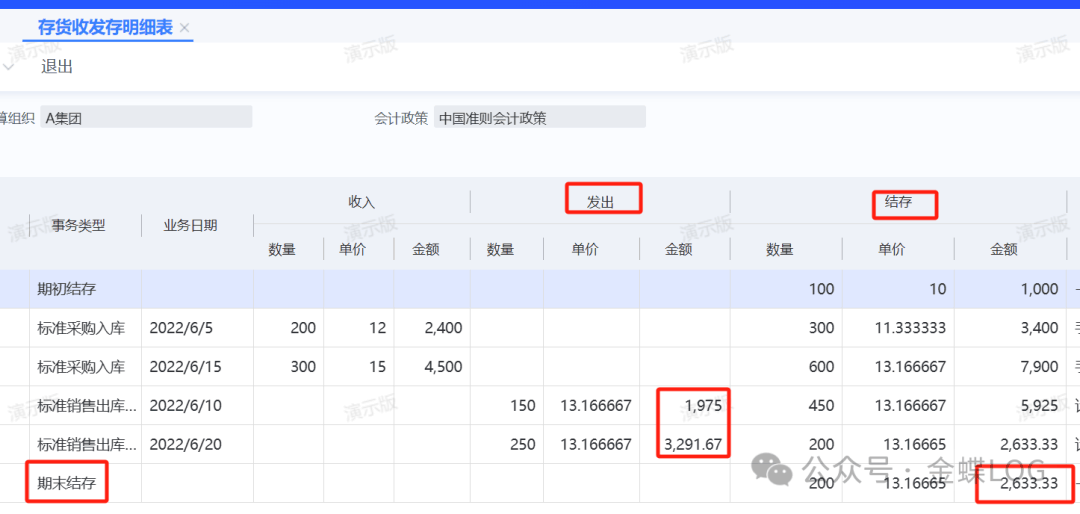Close the 存货收发存明细表 tab
The height and width of the screenshot is (514, 1080).
(184, 28)
